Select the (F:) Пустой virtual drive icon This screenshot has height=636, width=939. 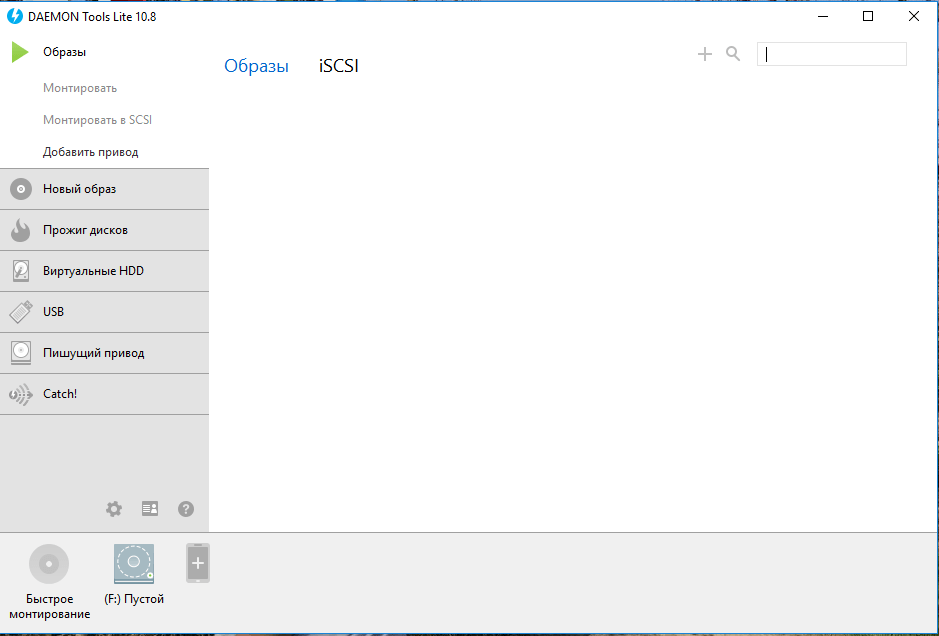tap(134, 564)
